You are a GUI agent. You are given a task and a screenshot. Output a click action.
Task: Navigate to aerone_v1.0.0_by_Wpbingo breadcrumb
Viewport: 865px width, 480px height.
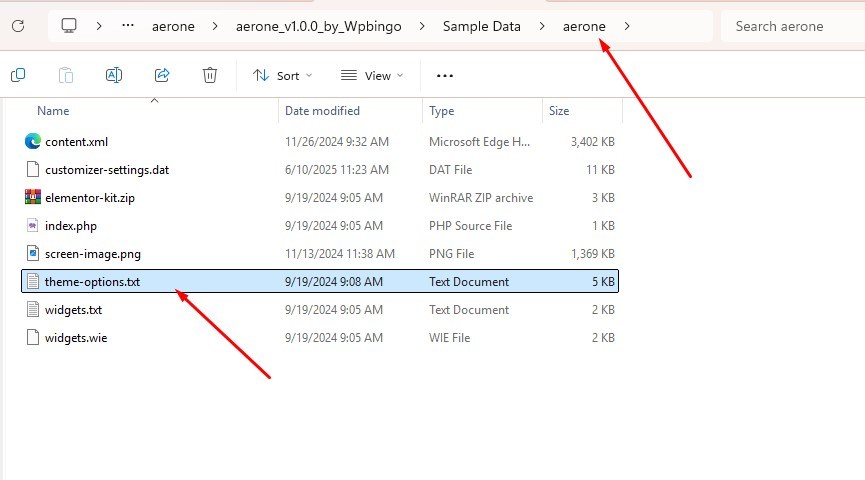tap(319, 26)
